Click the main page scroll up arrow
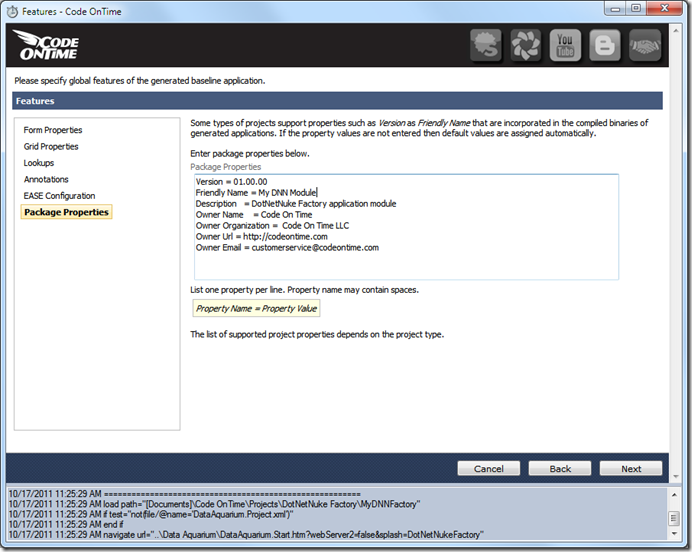Screen dimensions: 692x552 (x=675, y=31)
